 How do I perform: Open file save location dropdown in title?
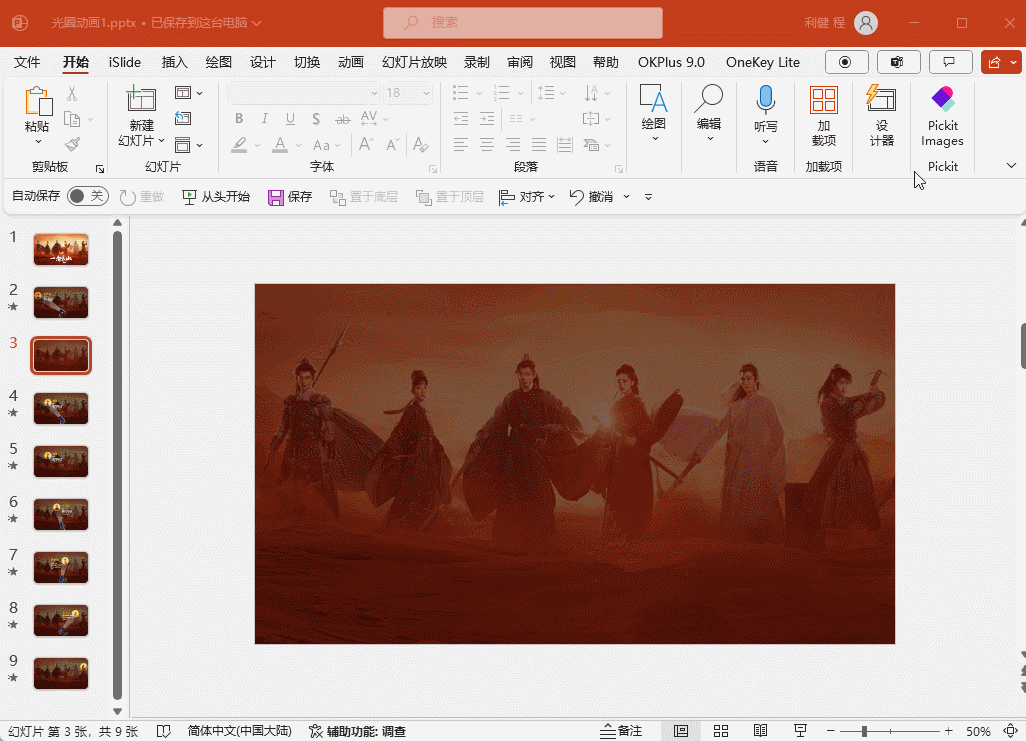pyautogui.click(x=256, y=23)
